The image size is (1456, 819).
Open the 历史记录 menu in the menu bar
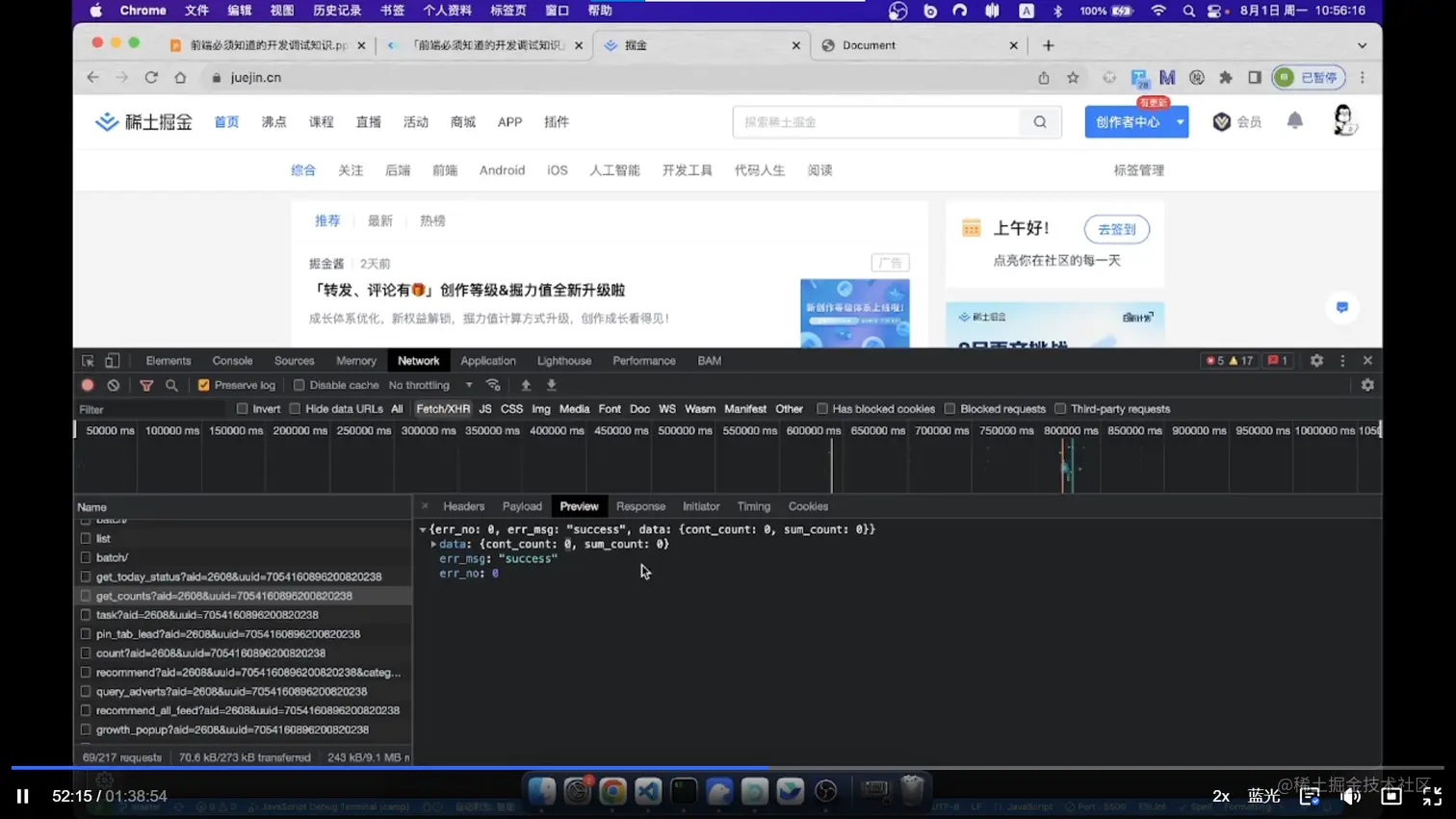pyautogui.click(x=337, y=11)
